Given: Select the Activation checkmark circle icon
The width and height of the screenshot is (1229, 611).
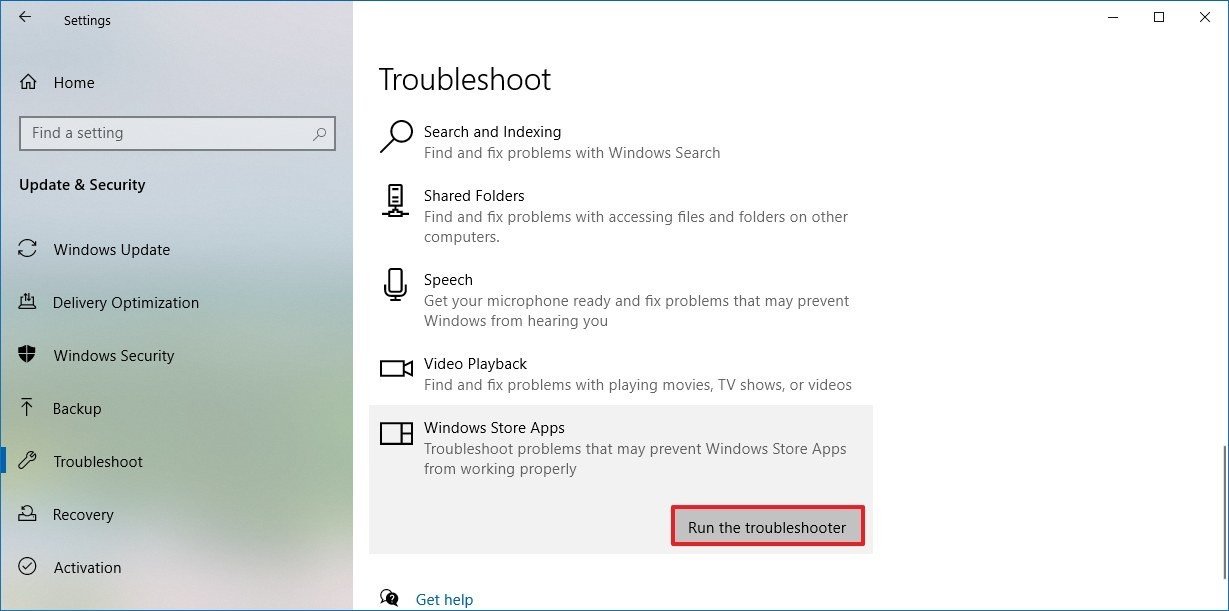Looking at the screenshot, I should [x=28, y=567].
